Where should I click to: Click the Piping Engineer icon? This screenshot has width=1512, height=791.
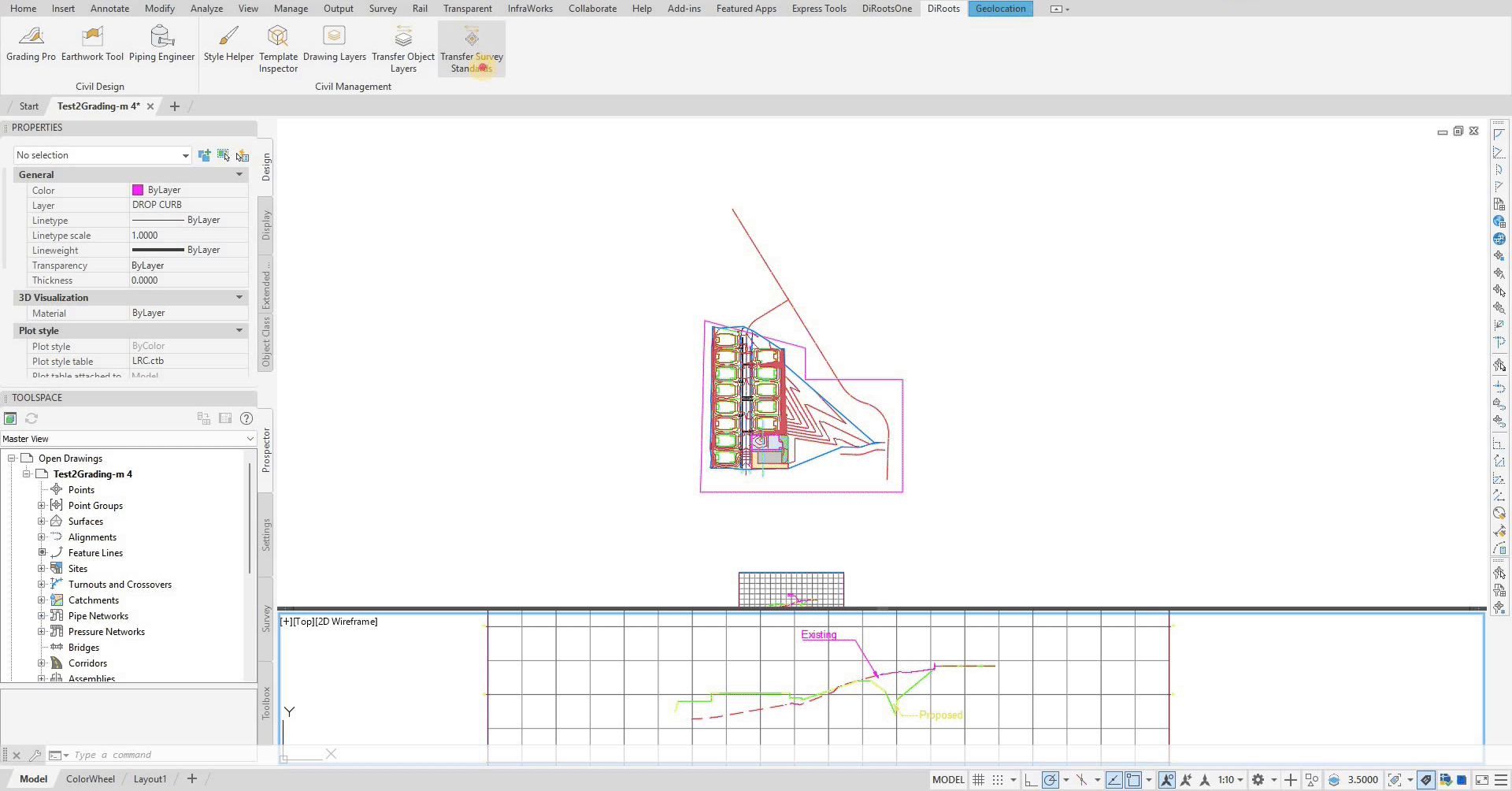pyautogui.click(x=161, y=44)
